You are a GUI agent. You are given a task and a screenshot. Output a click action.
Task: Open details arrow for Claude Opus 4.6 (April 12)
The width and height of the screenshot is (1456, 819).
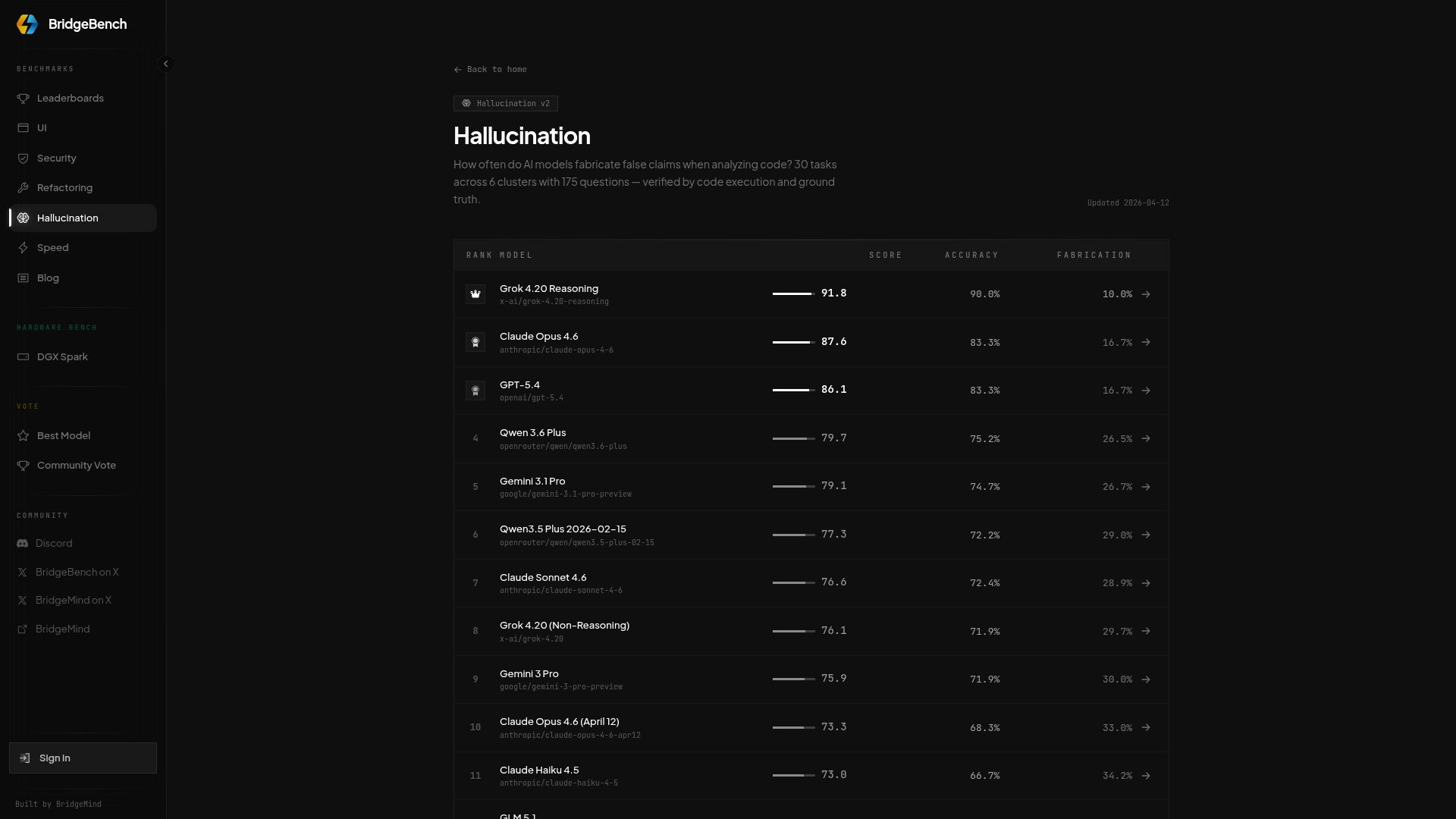(1146, 728)
